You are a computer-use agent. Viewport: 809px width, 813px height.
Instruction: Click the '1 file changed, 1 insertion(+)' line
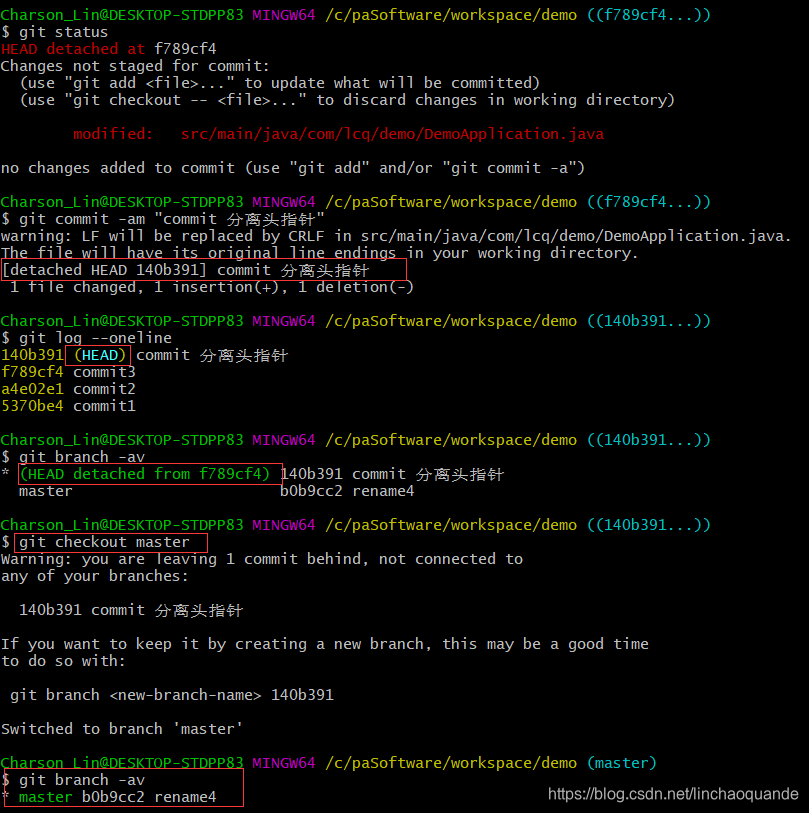[212, 287]
